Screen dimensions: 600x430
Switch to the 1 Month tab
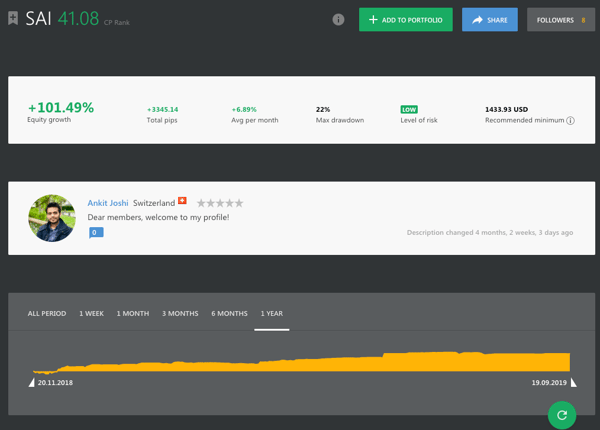(132, 314)
